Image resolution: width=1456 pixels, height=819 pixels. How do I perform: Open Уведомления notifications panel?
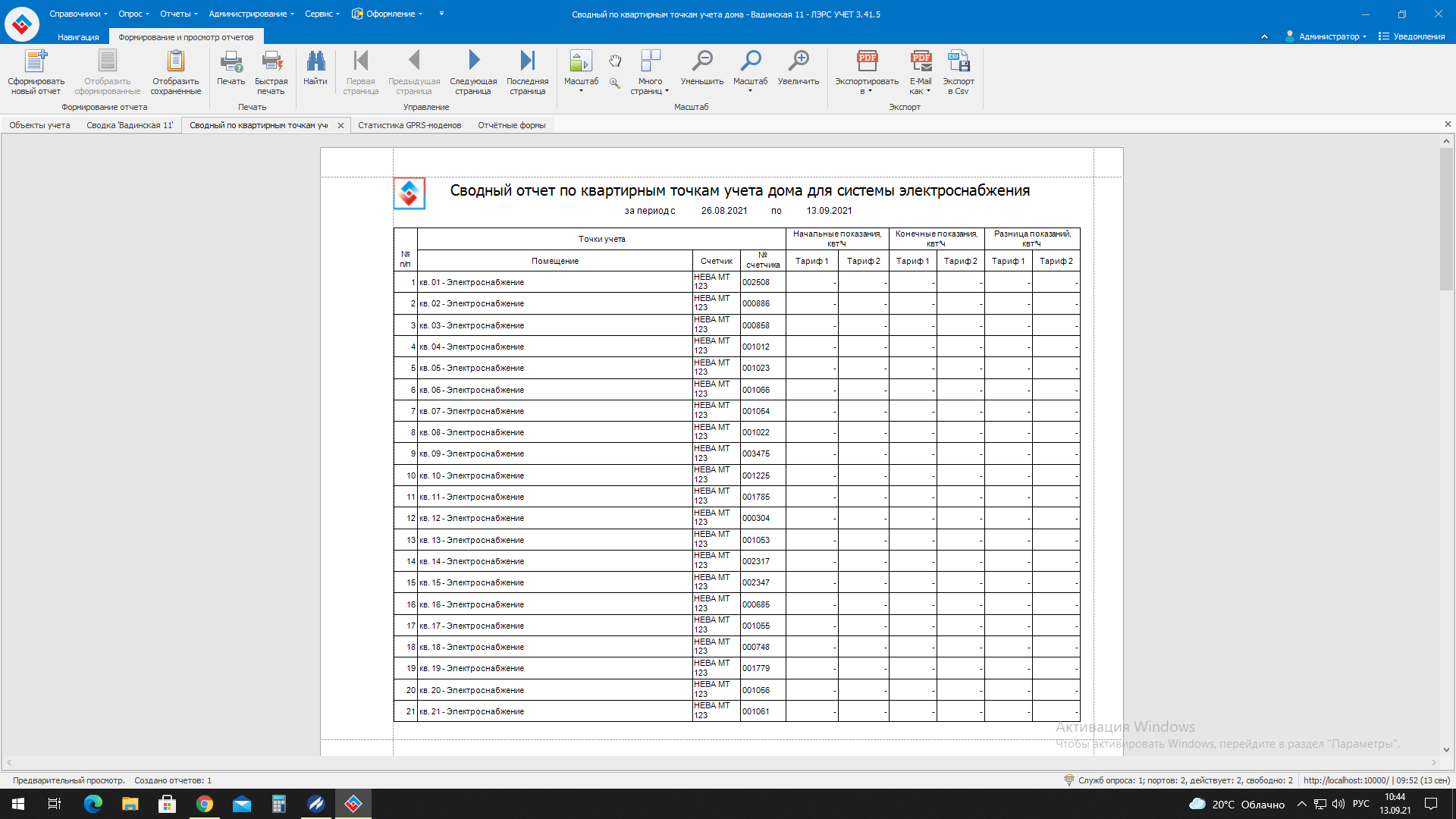[1411, 36]
